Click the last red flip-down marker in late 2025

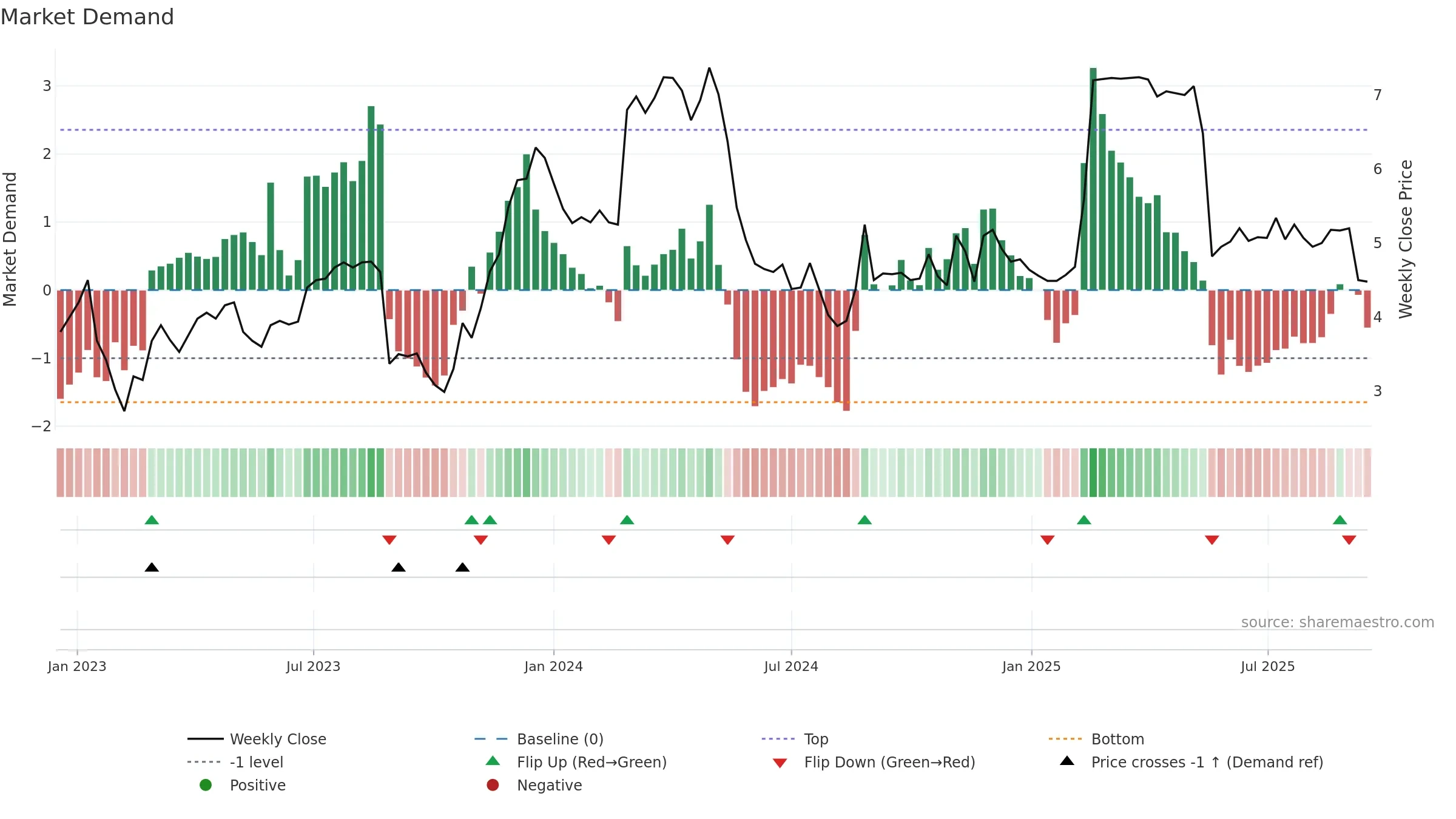pos(1349,540)
